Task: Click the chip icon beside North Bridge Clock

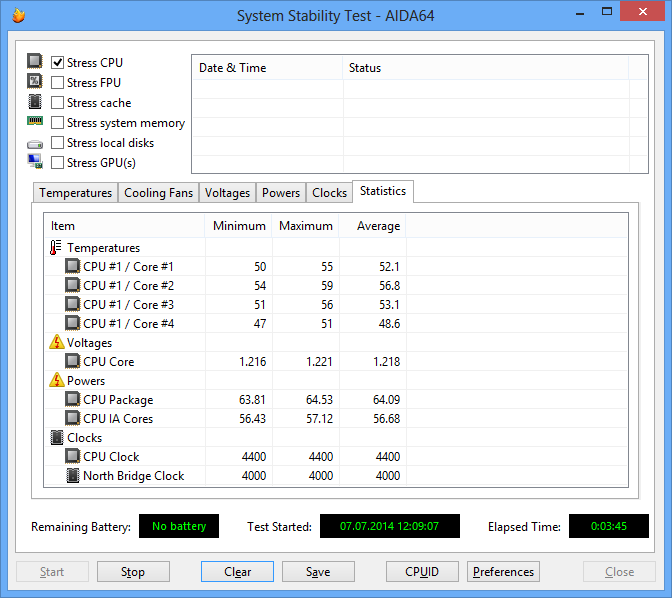Action: (73, 475)
